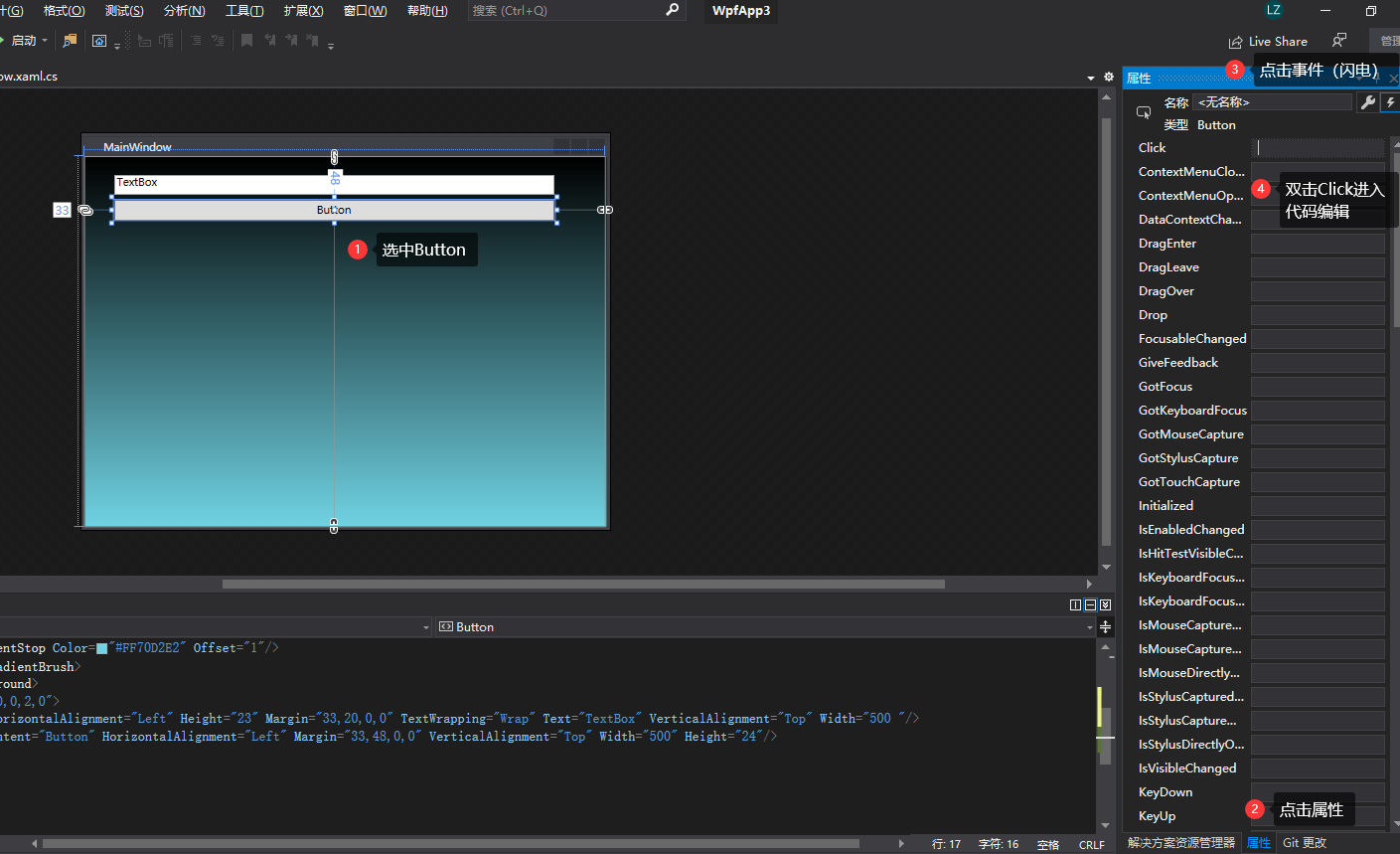Open the Format (格式) menu
The height and width of the screenshot is (854, 1400).
click(65, 10)
